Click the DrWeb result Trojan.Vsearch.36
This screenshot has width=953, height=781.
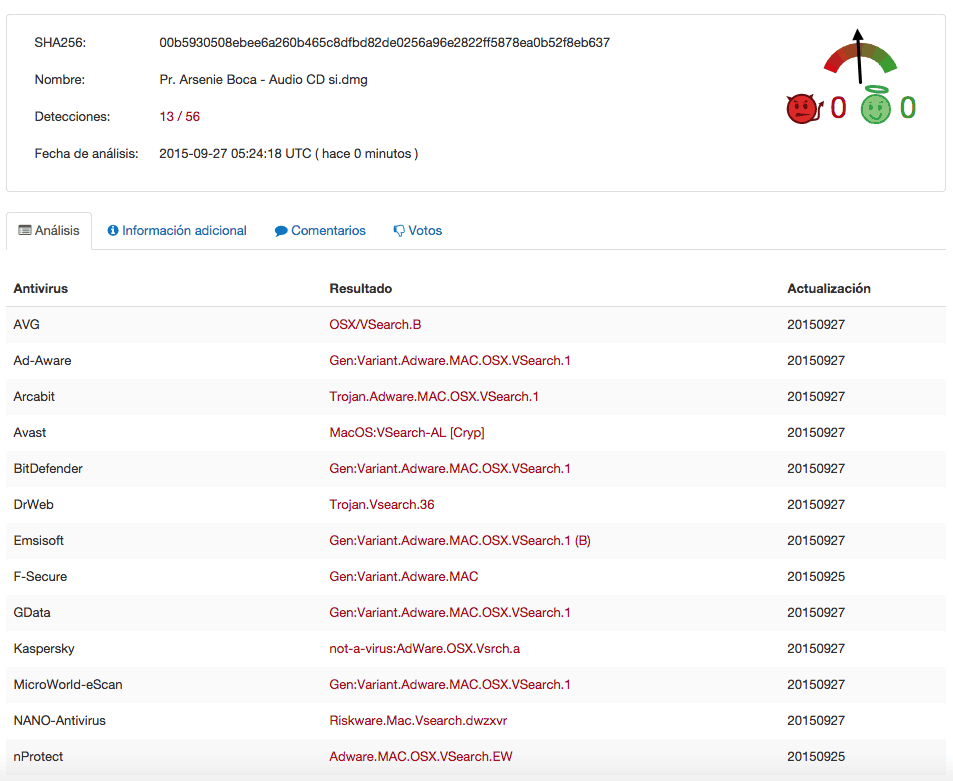383,504
